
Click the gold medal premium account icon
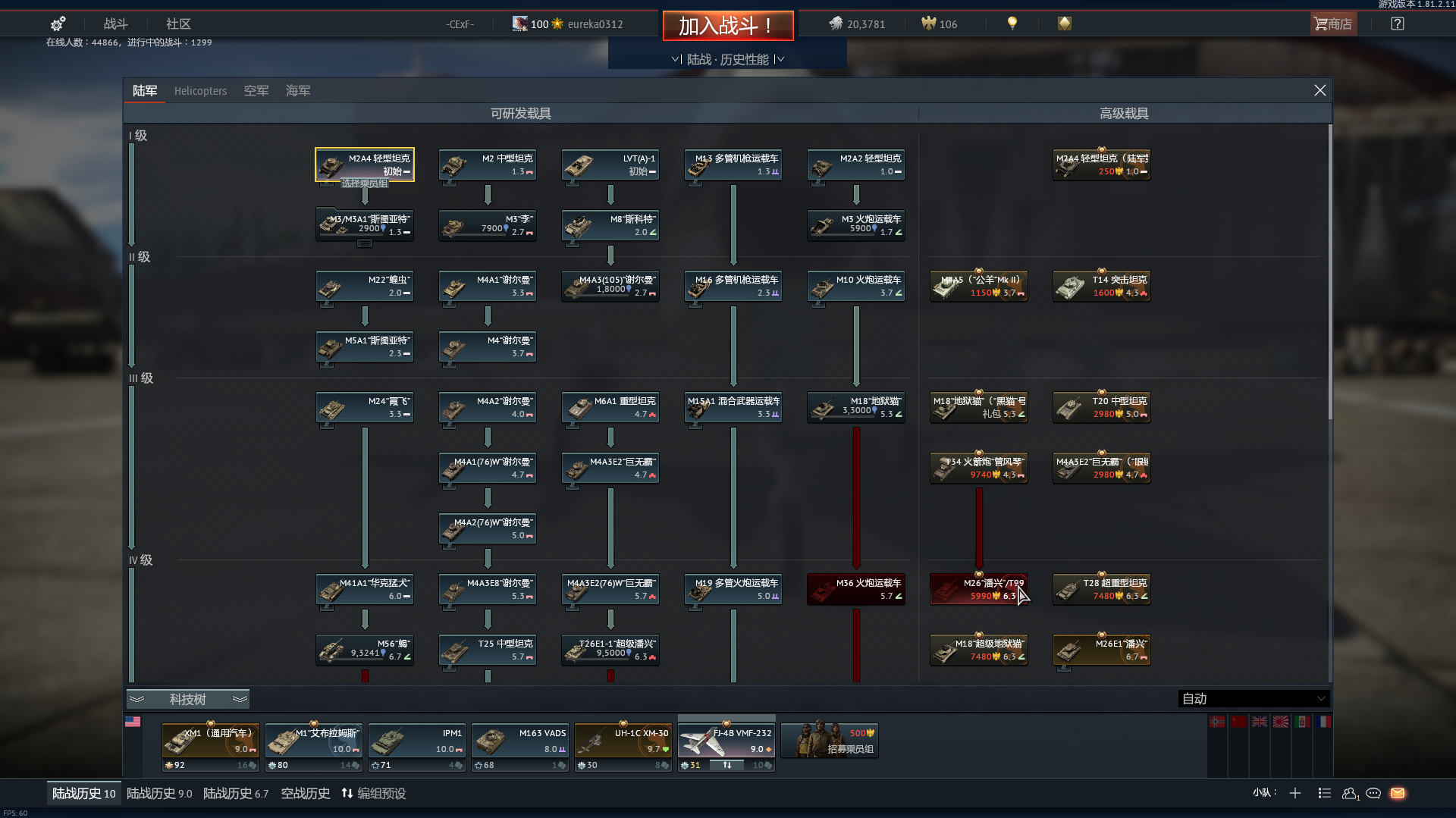[x=1065, y=24]
